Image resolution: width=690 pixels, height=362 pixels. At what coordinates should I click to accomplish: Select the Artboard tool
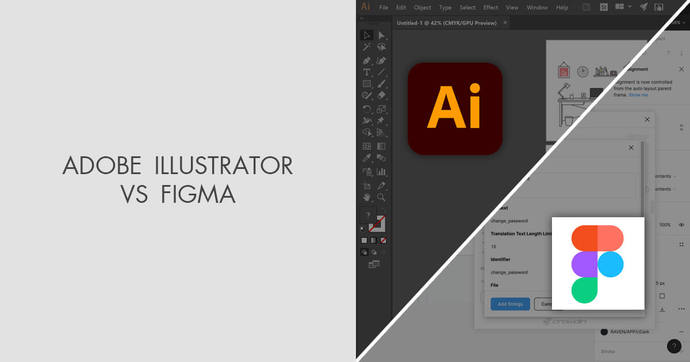point(367,186)
